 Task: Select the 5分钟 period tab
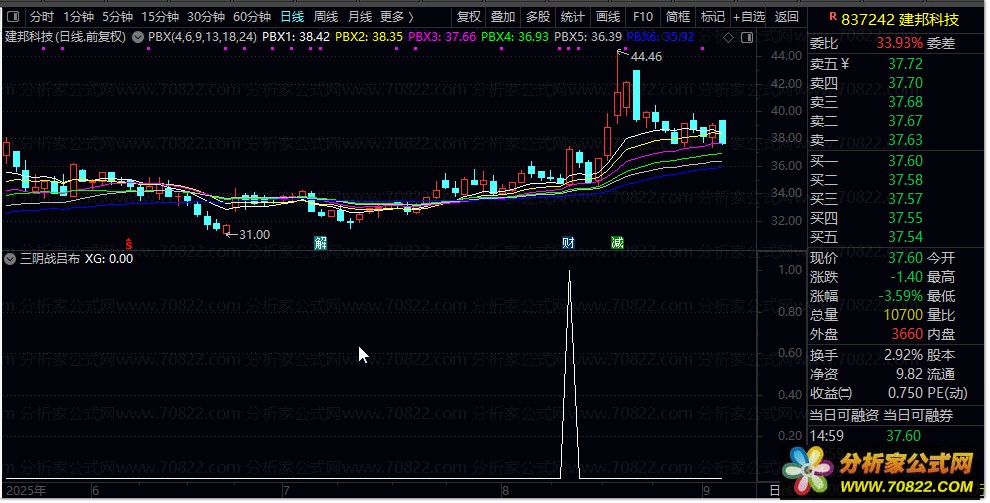117,16
